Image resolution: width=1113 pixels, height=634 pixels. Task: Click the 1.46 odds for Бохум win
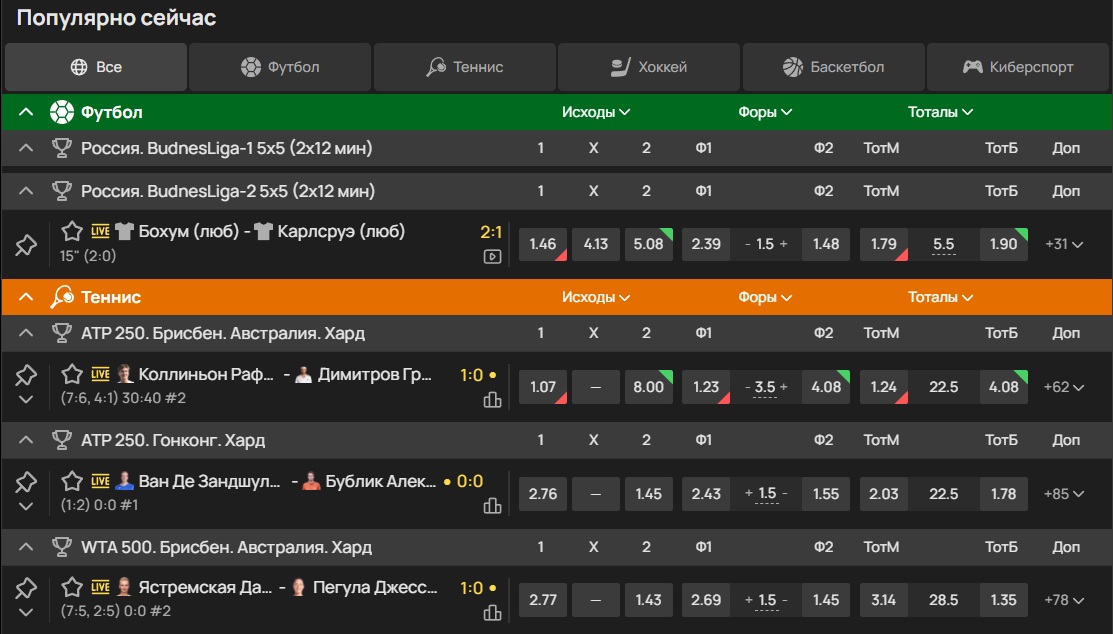coord(543,244)
